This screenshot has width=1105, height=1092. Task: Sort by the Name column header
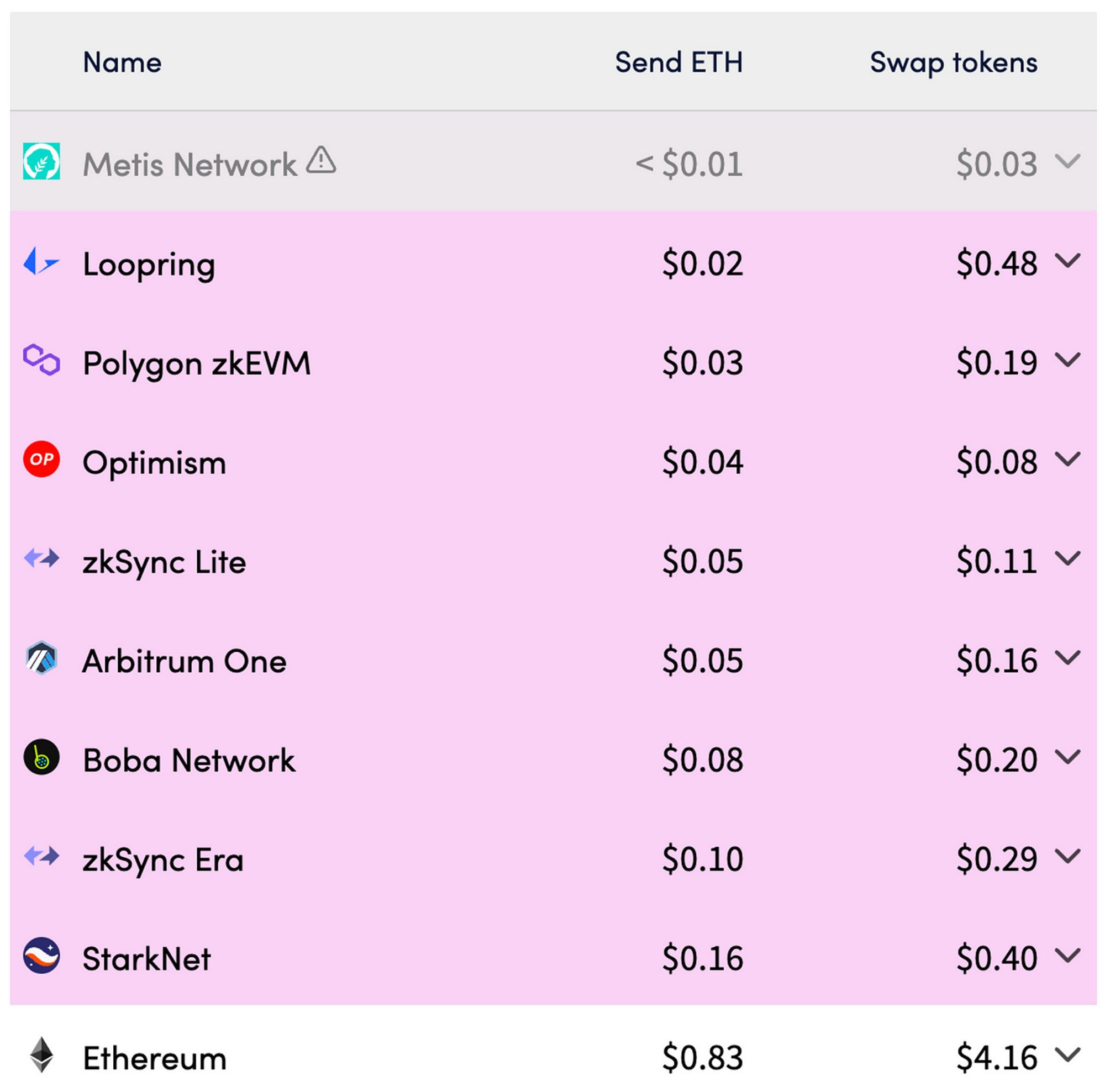click(122, 62)
